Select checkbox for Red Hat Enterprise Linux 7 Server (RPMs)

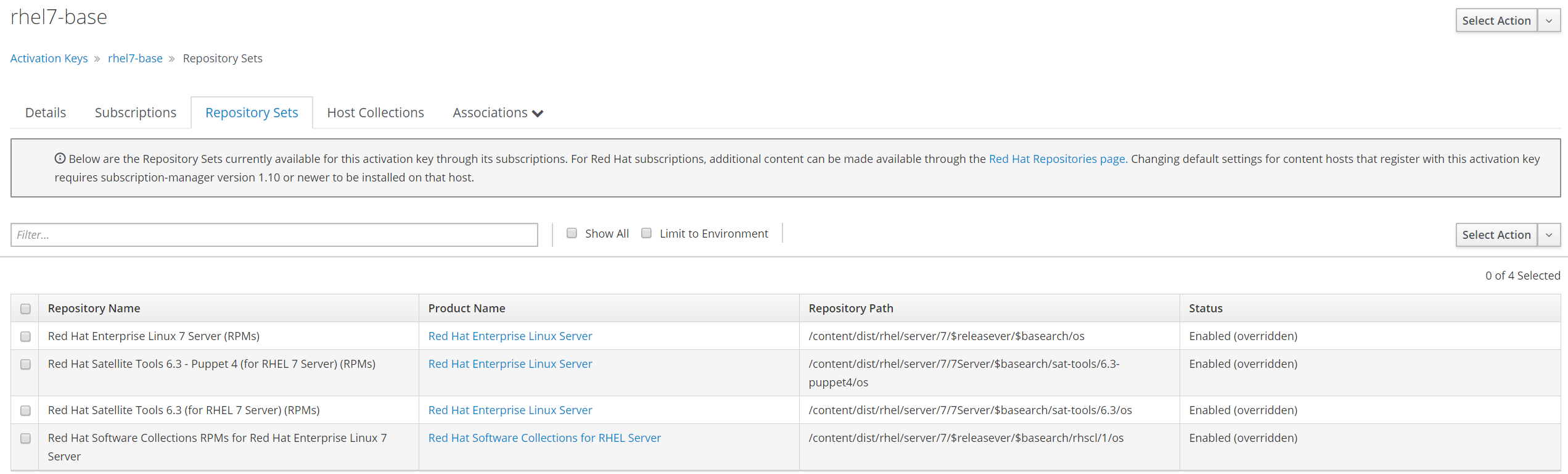(x=25, y=336)
